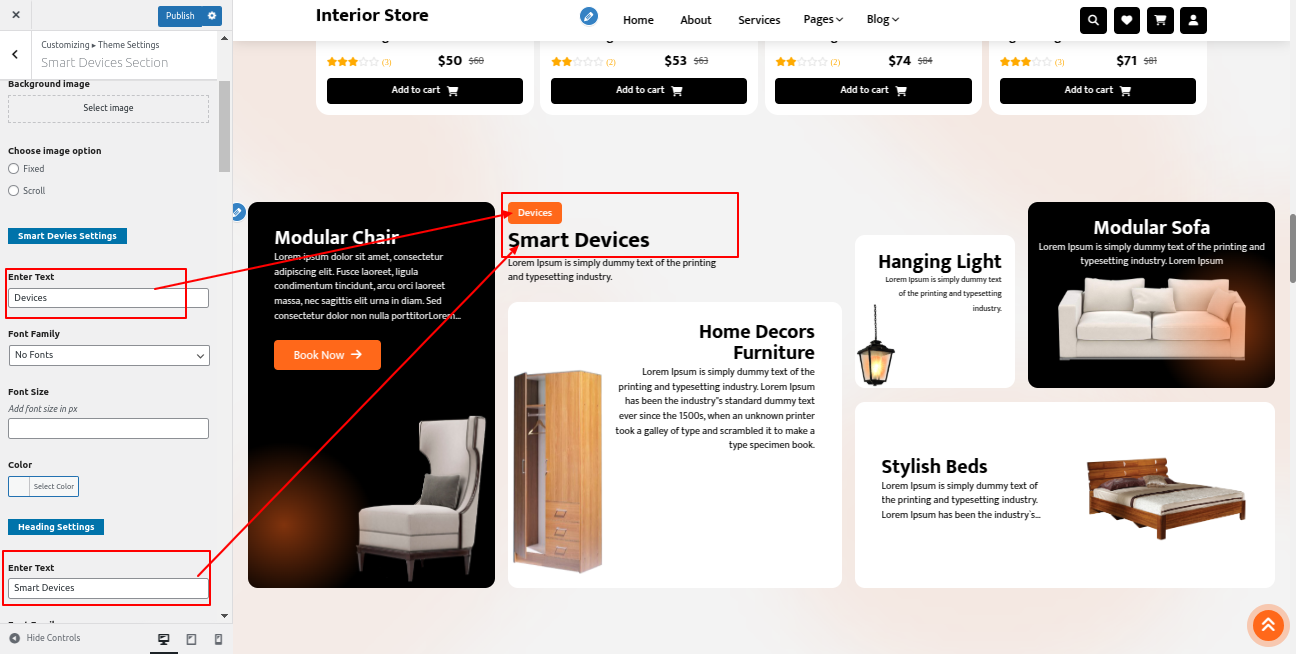Expand the Blog menu dropdown
1296x654 pixels.
[x=883, y=20]
